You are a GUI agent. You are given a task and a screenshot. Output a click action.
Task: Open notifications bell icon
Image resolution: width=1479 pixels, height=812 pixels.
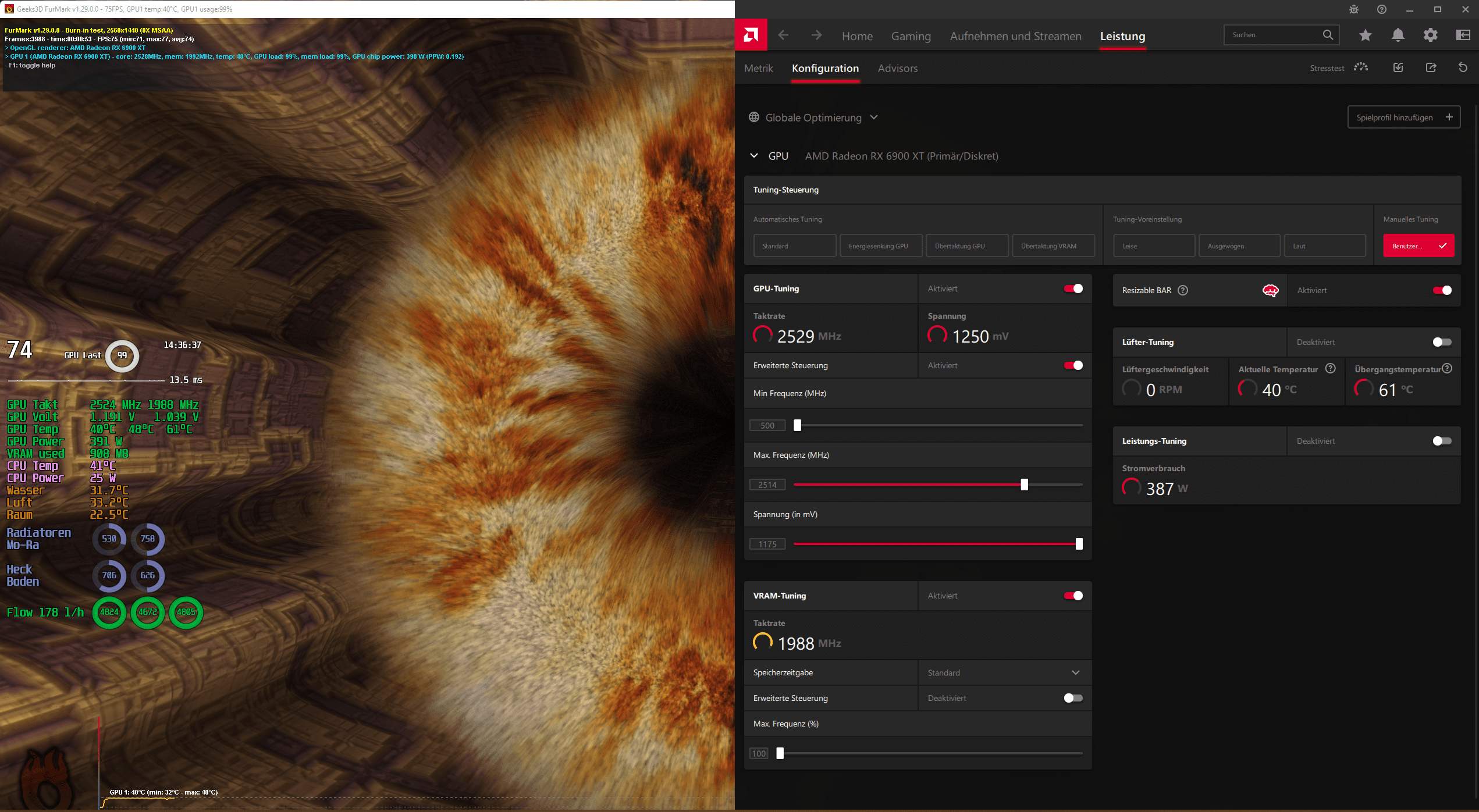pyautogui.click(x=1398, y=35)
